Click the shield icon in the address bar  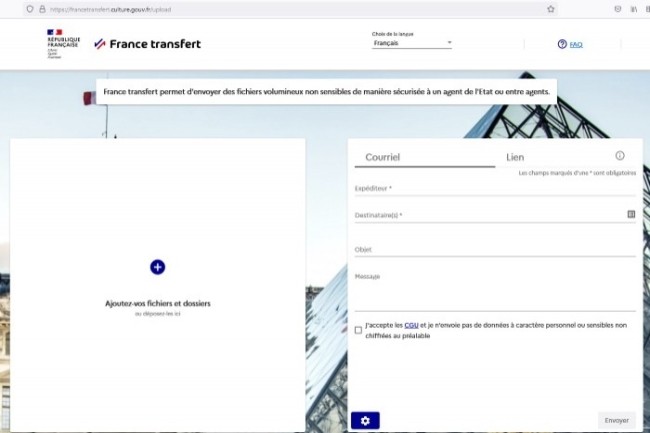click(x=29, y=9)
